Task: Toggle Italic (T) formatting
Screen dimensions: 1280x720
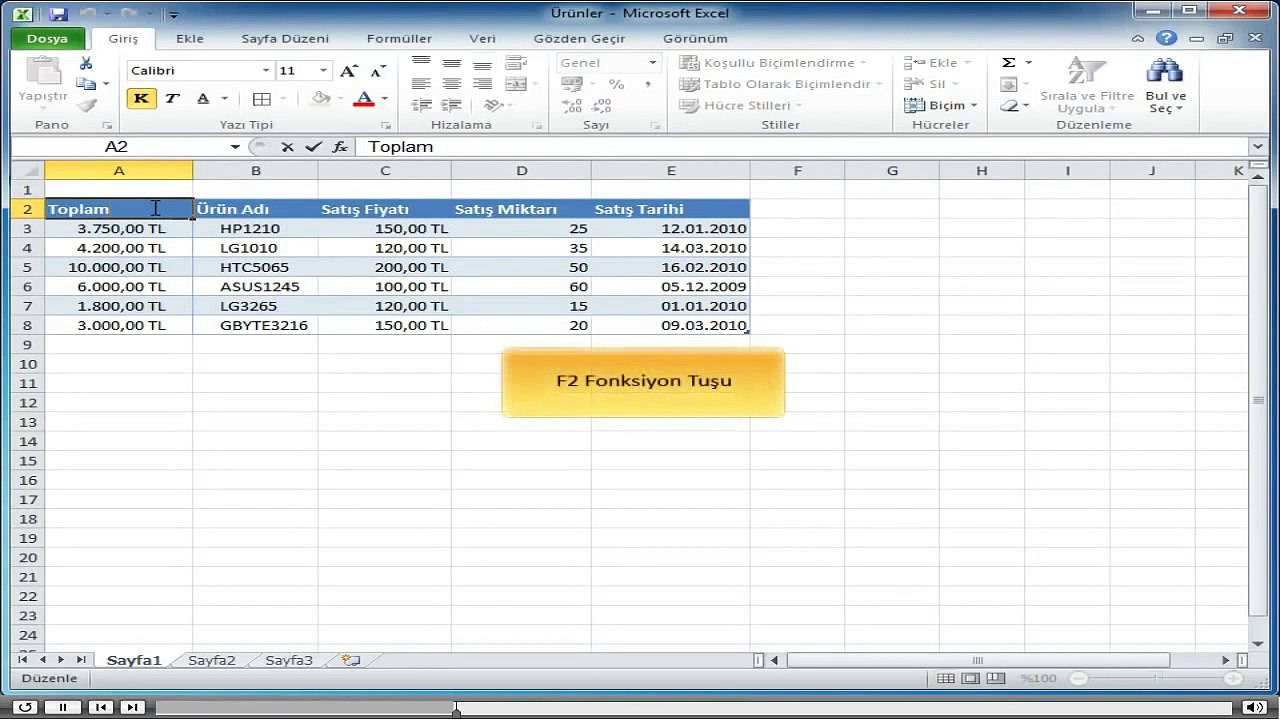Action: (x=172, y=99)
